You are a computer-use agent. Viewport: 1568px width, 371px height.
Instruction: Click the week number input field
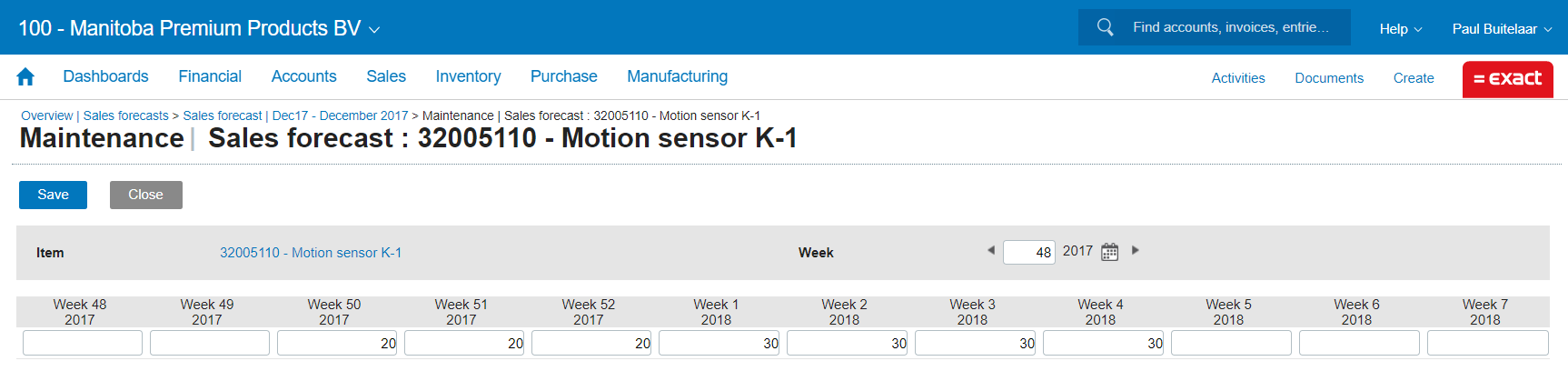(x=1028, y=252)
